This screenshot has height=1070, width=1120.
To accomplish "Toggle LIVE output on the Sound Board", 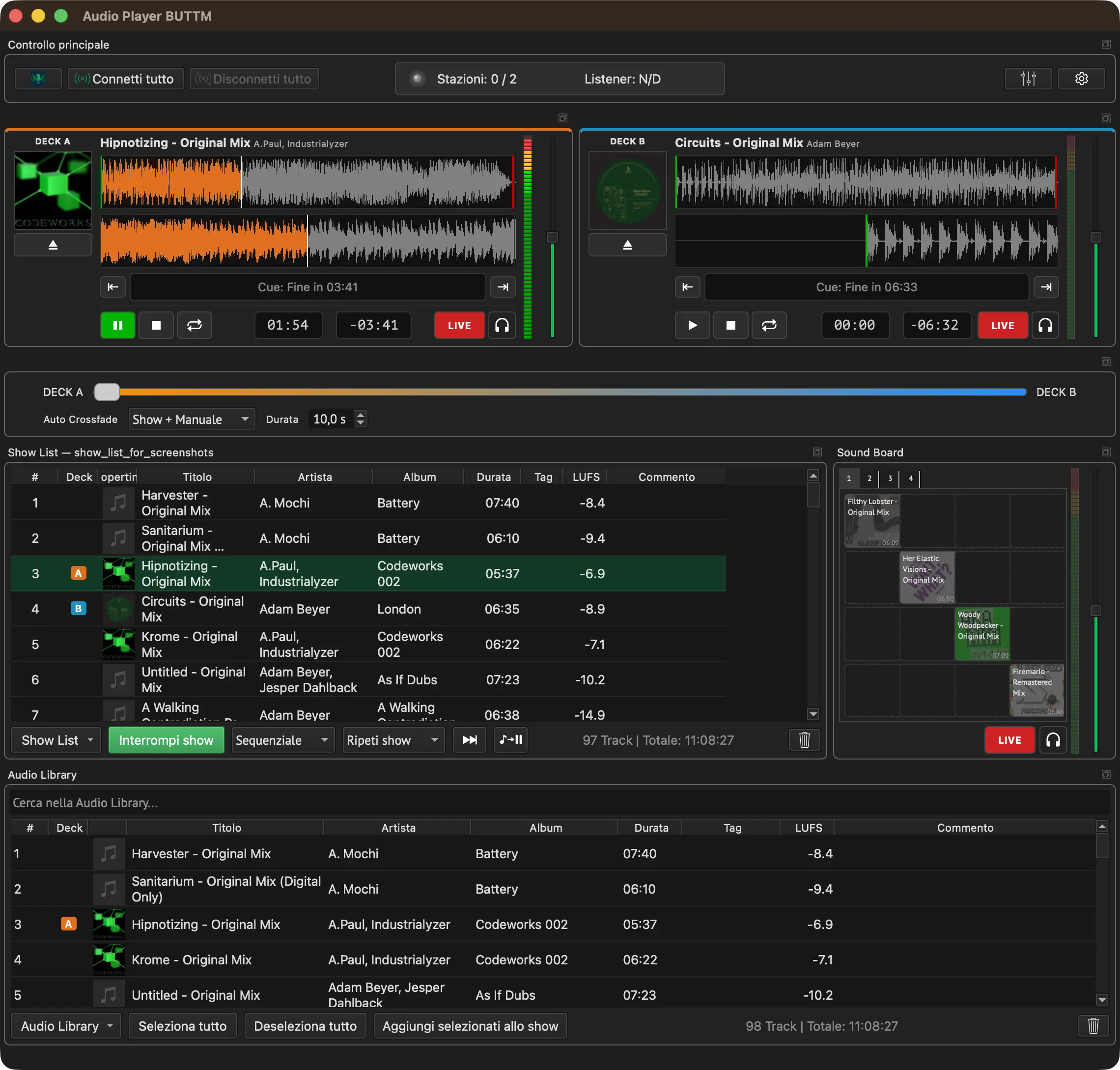I will pyautogui.click(x=1009, y=740).
